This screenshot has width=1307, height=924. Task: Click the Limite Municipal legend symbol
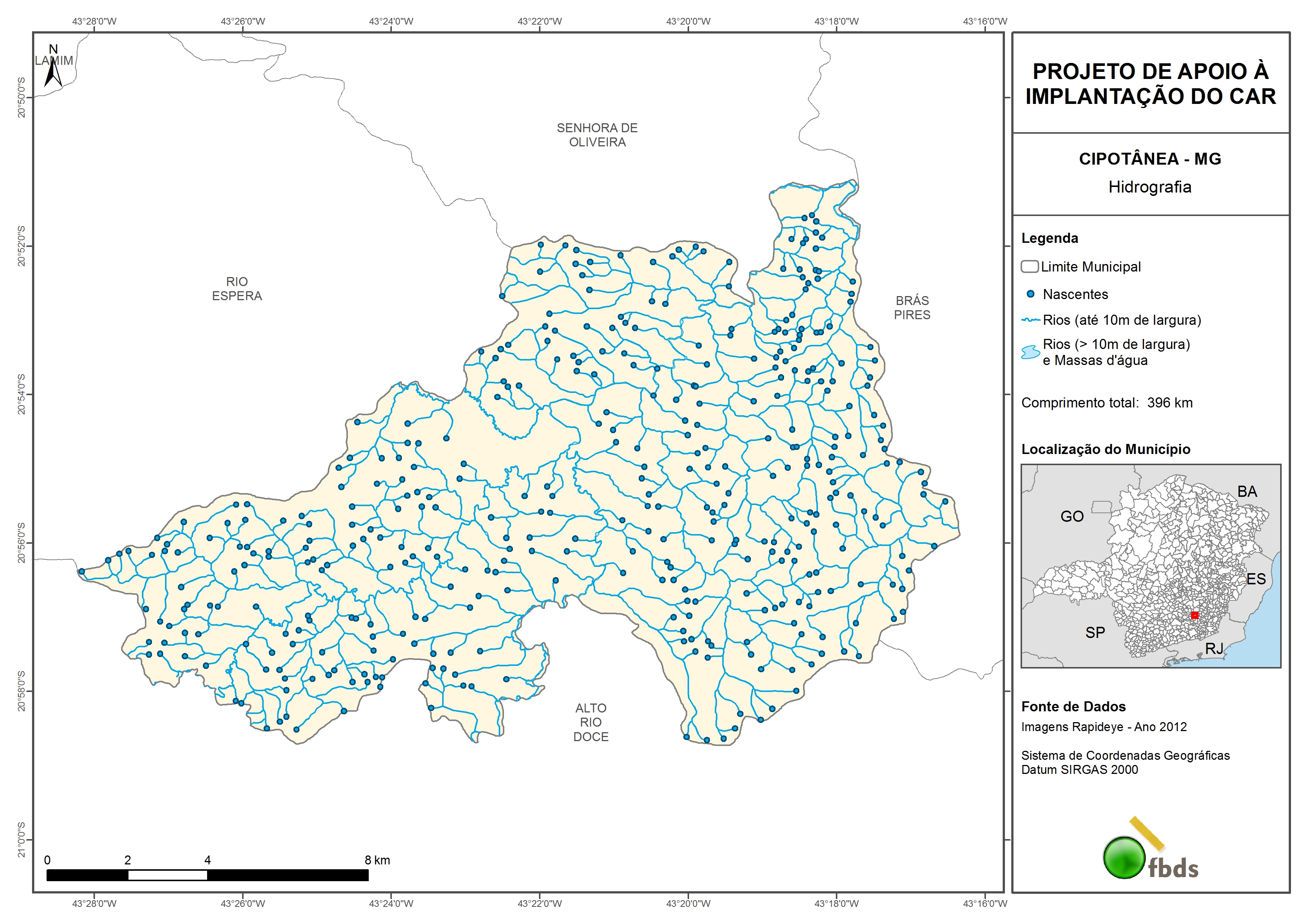coord(1029,266)
